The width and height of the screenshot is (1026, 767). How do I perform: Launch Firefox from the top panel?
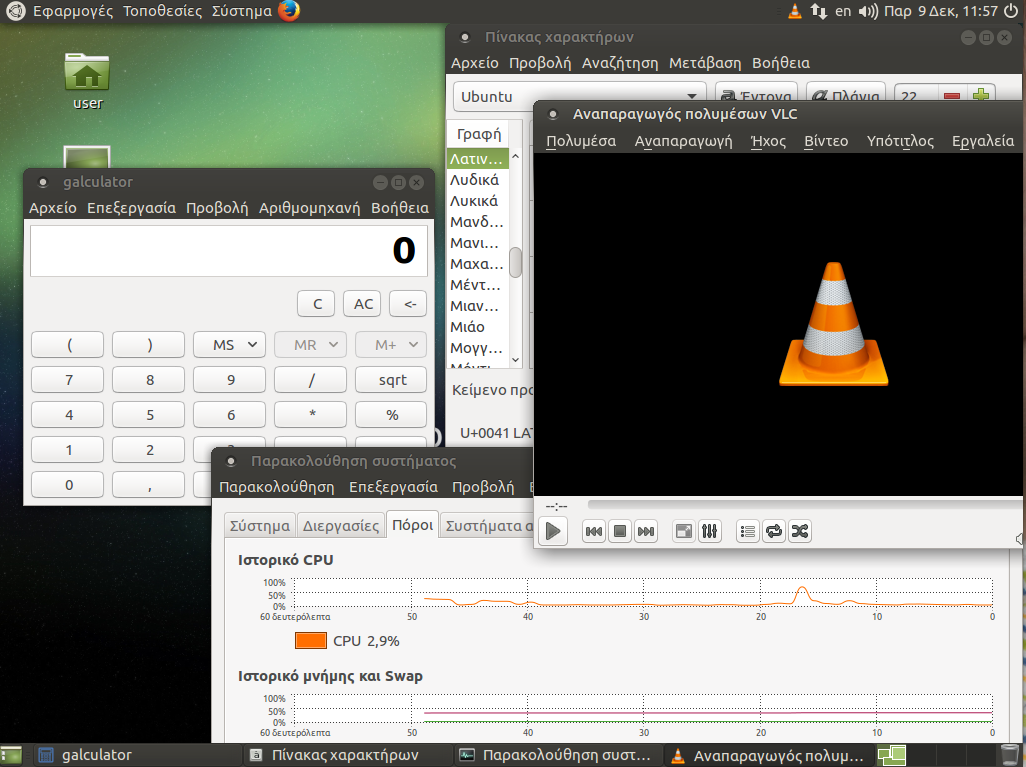(x=288, y=11)
